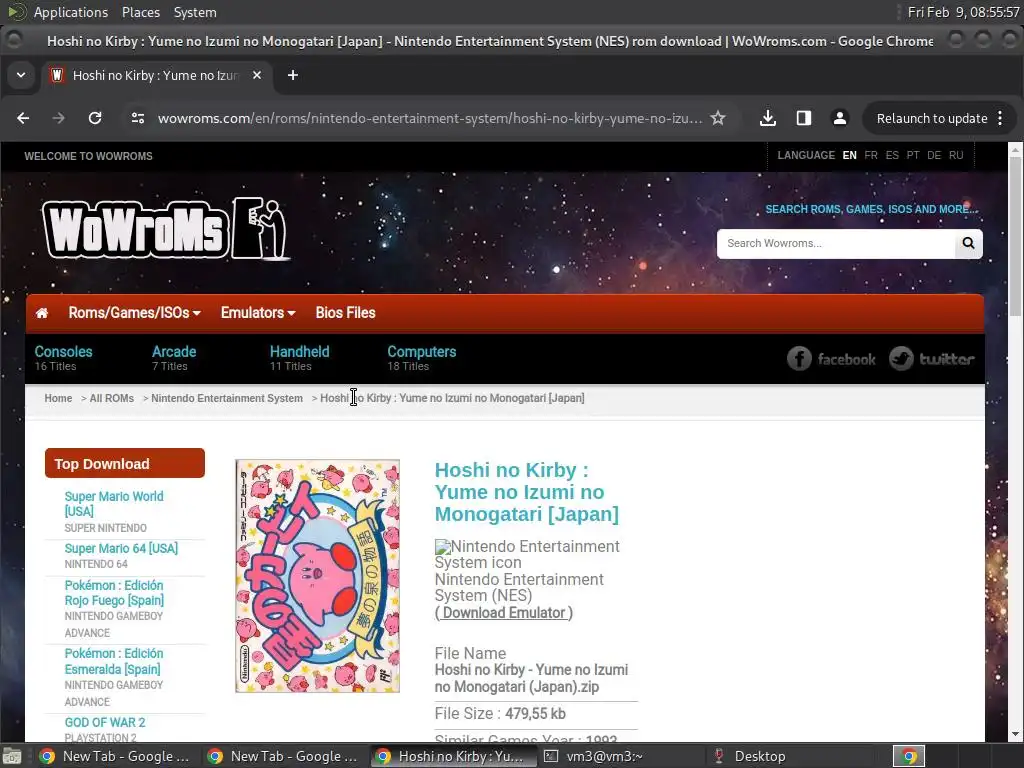Click the WoWroms logo

click(165, 229)
